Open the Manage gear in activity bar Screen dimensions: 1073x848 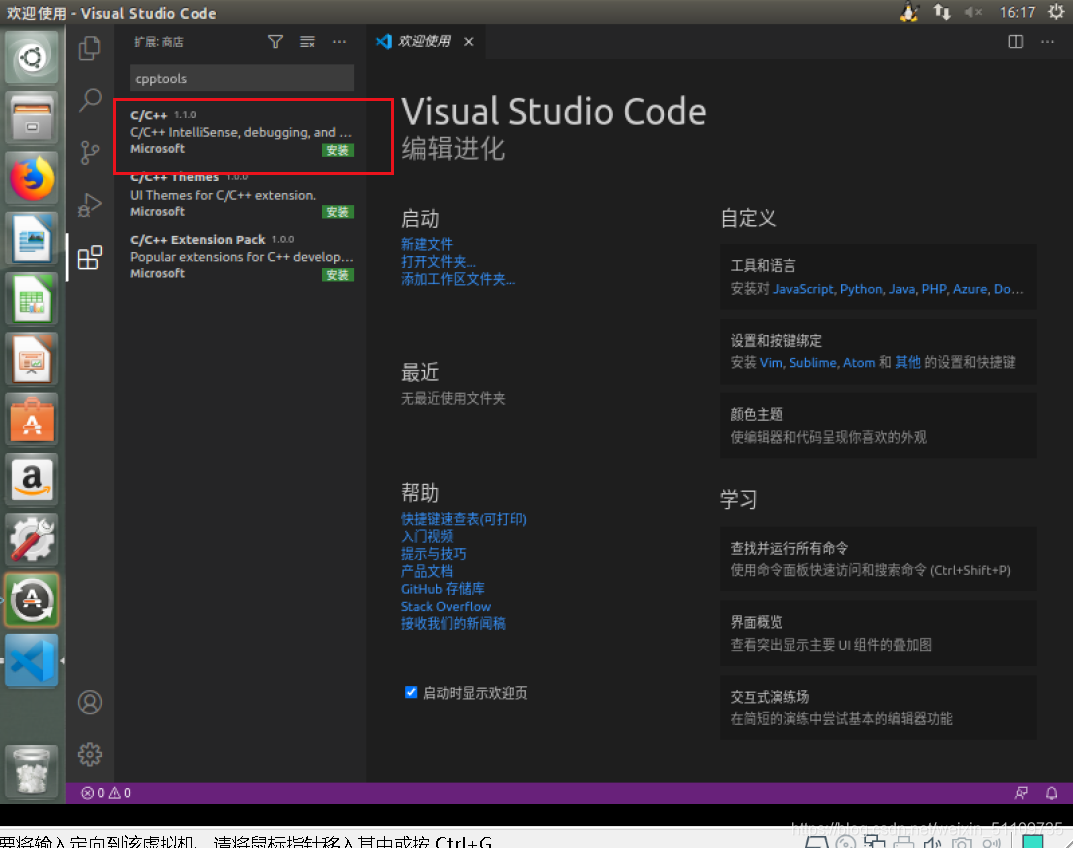click(x=90, y=754)
